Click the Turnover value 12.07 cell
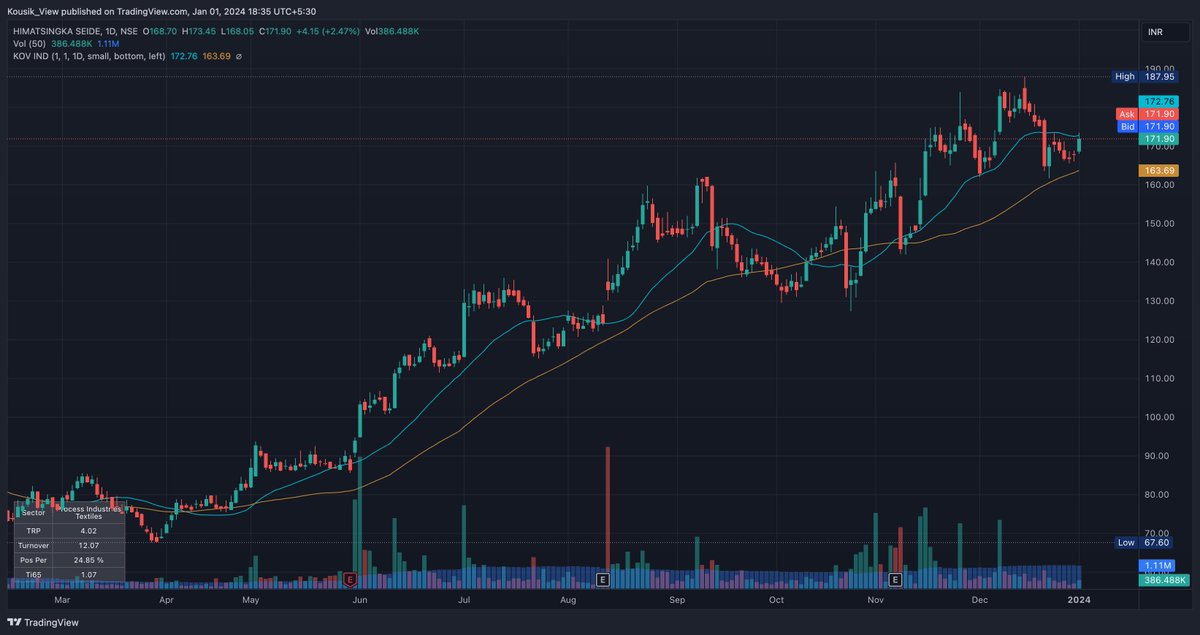Viewport: 1200px width, 635px height. [x=88, y=545]
